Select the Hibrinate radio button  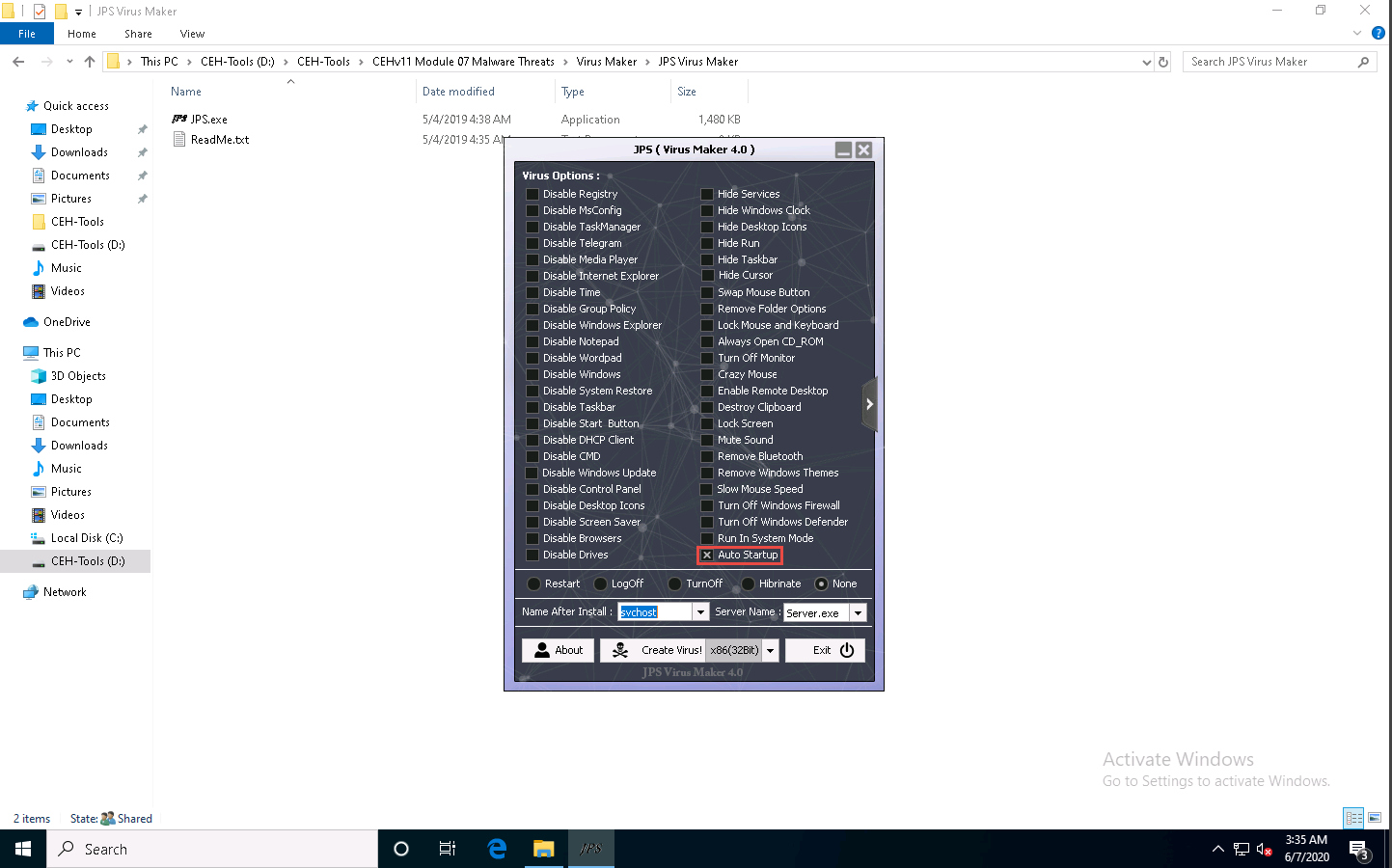pos(748,583)
